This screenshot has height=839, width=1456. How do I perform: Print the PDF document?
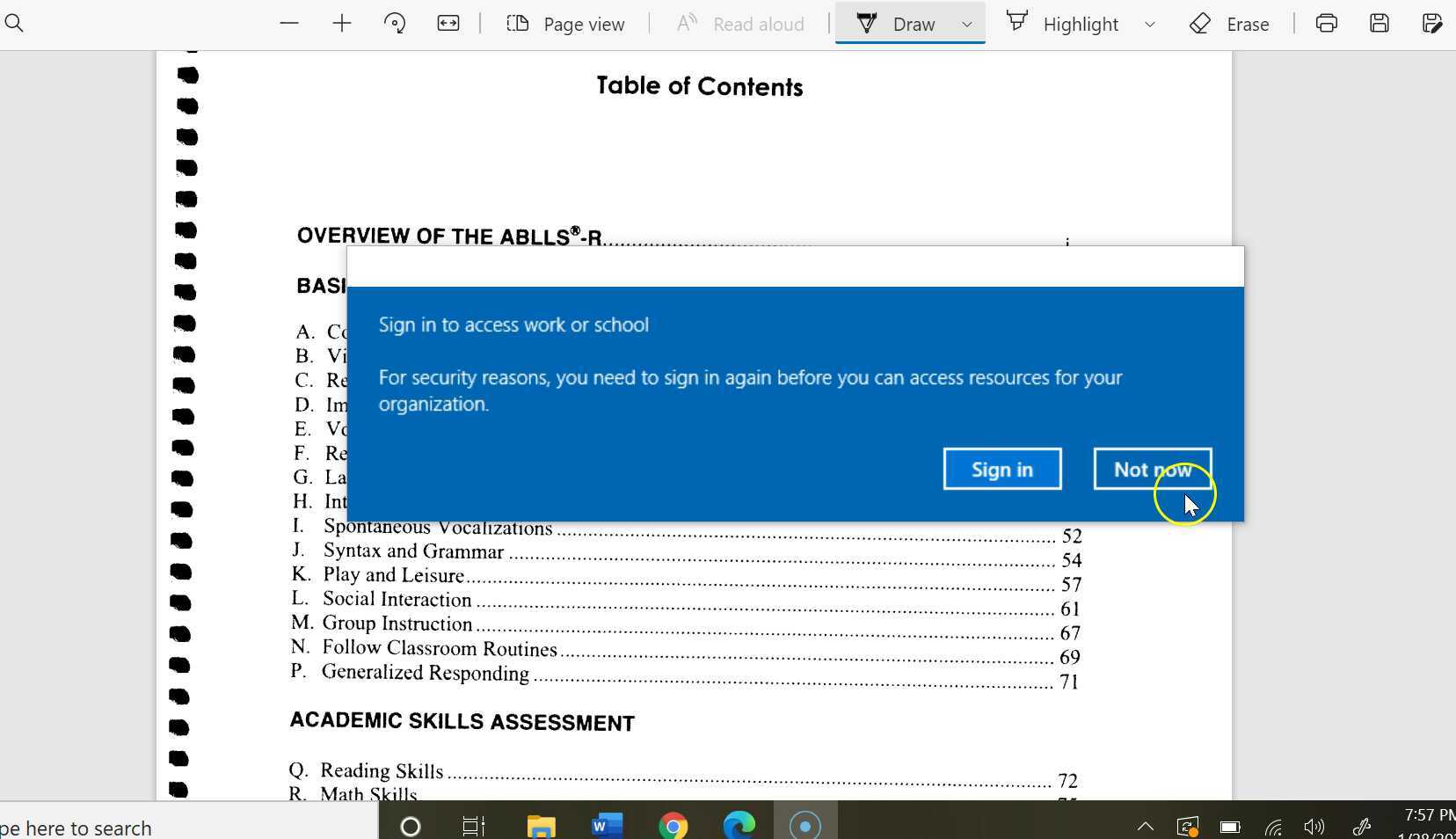tap(1327, 24)
